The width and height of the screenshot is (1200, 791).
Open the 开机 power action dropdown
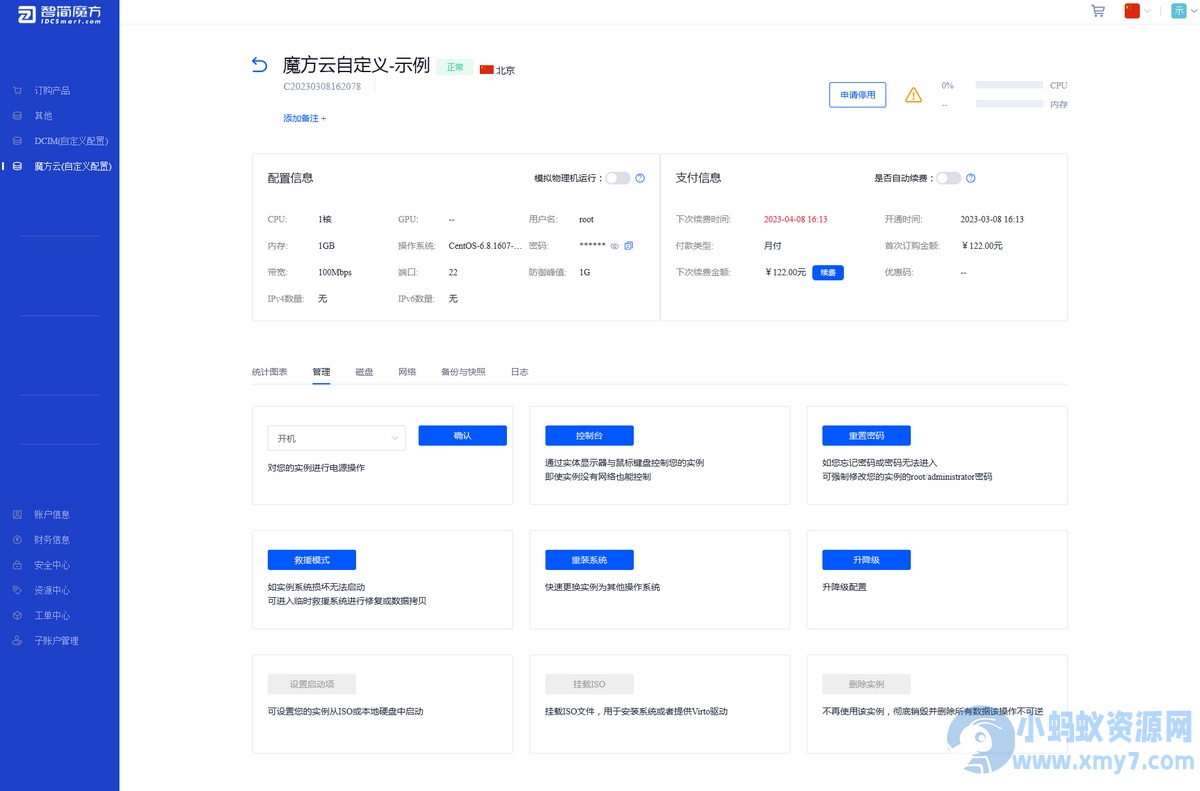336,438
